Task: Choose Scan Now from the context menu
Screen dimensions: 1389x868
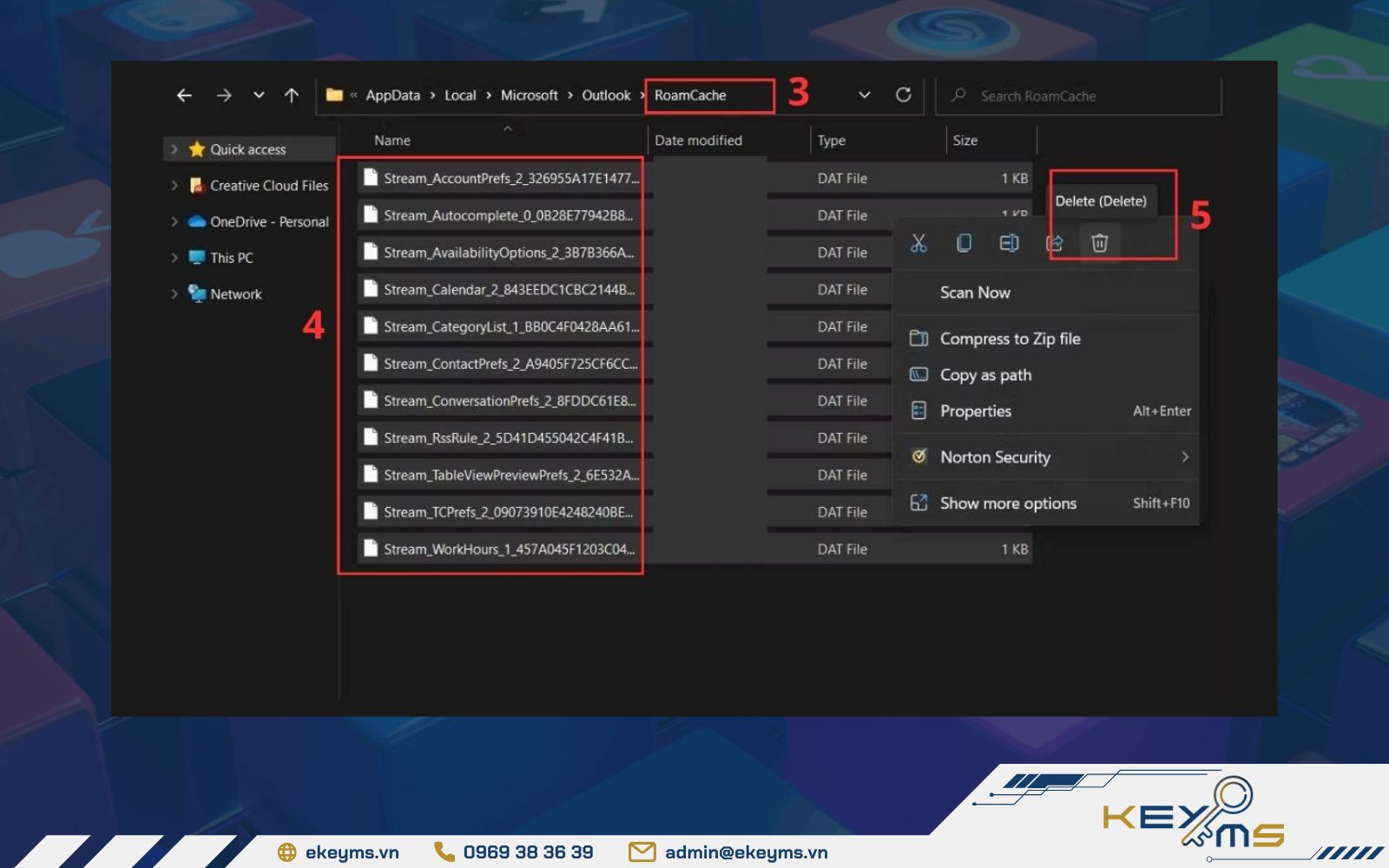Action: [975, 293]
